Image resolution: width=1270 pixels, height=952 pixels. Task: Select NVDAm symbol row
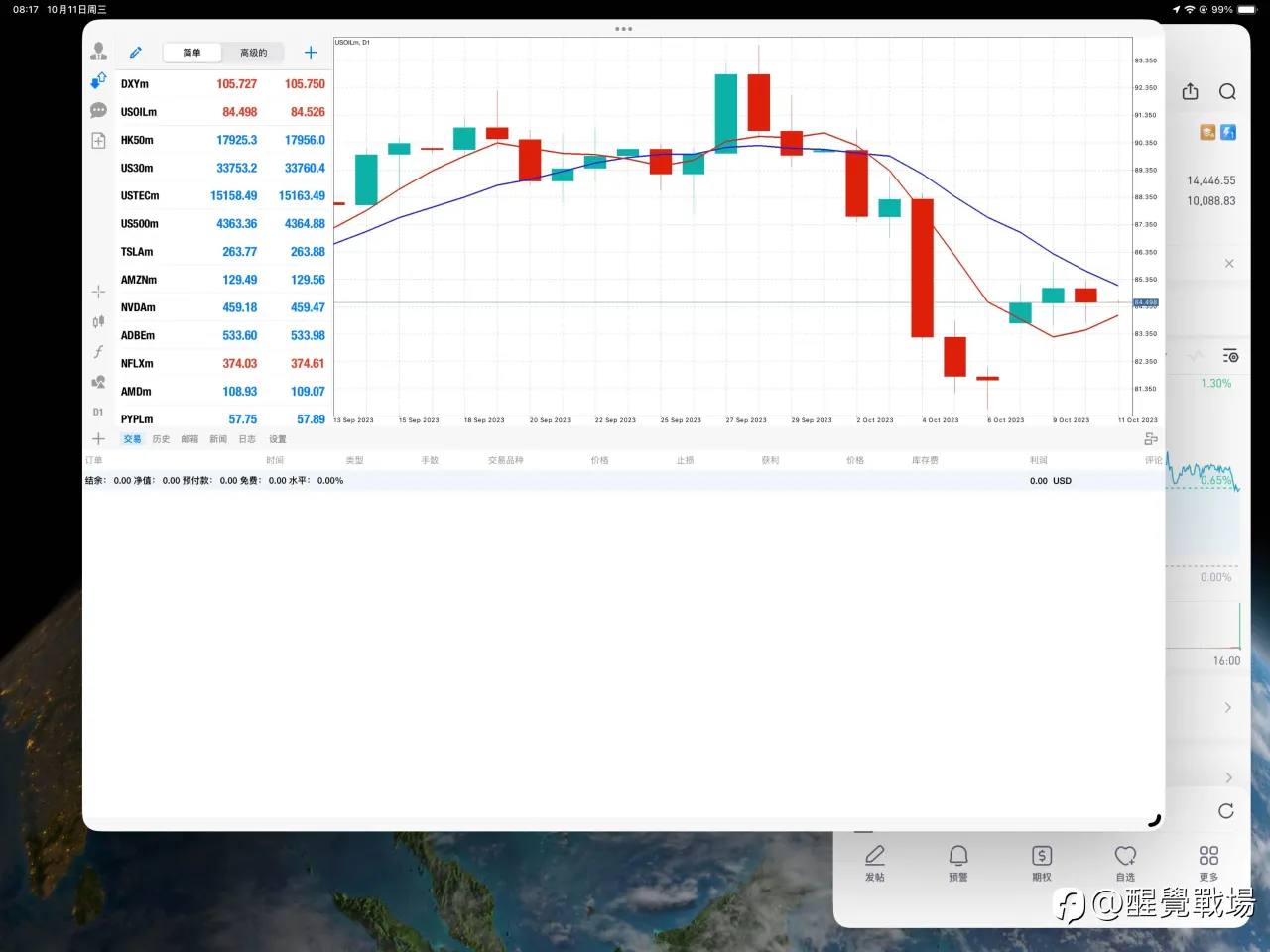pos(223,307)
